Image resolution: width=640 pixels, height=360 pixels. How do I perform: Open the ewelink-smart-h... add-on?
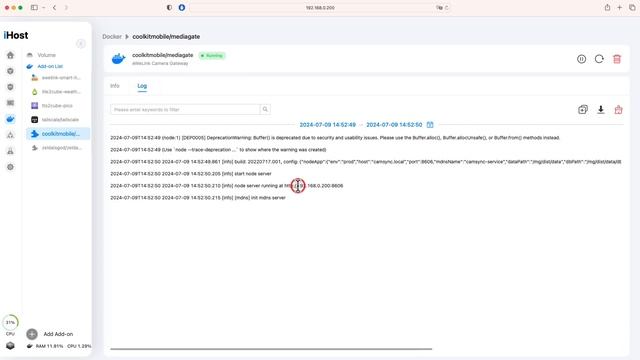click(x=56, y=78)
